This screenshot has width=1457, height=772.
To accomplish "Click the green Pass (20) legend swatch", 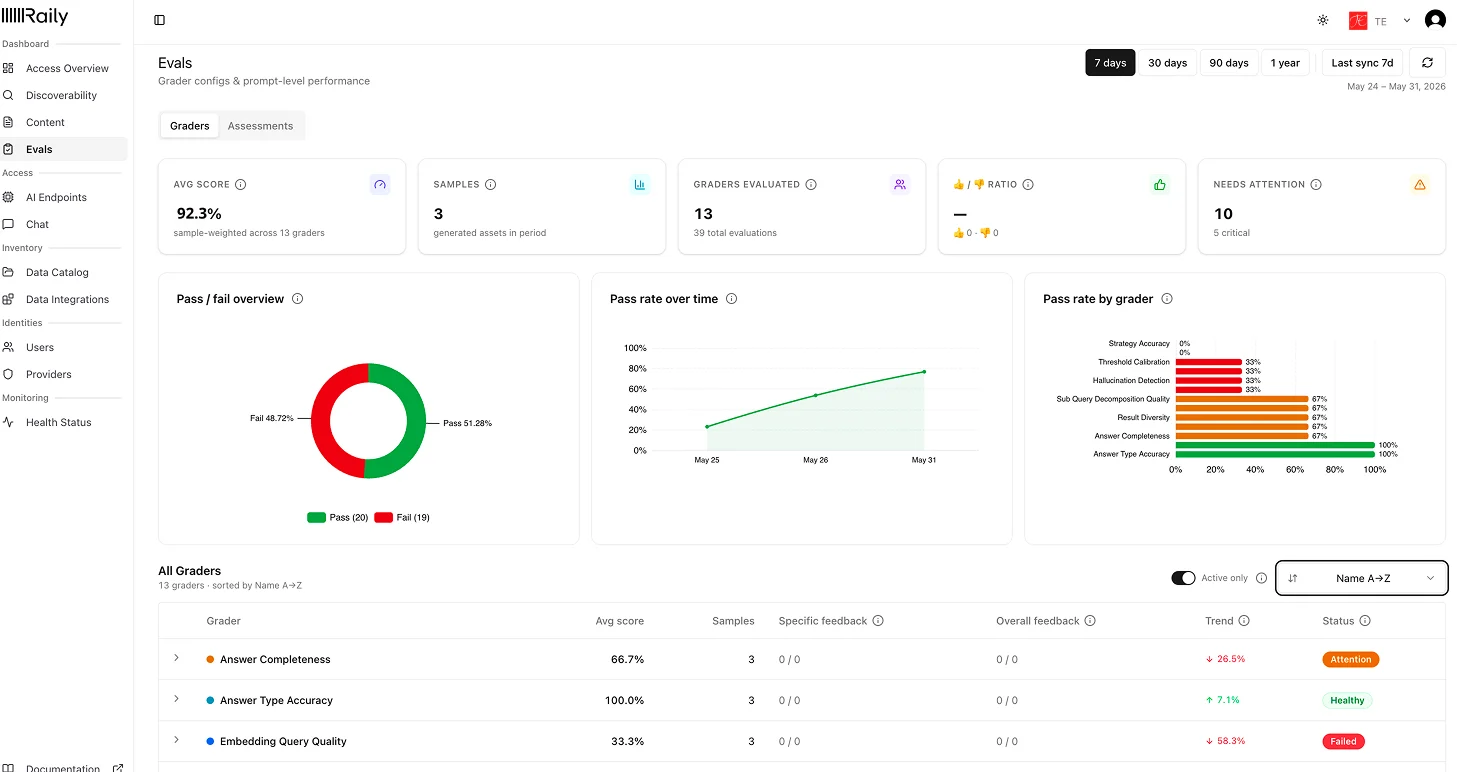I will point(316,517).
